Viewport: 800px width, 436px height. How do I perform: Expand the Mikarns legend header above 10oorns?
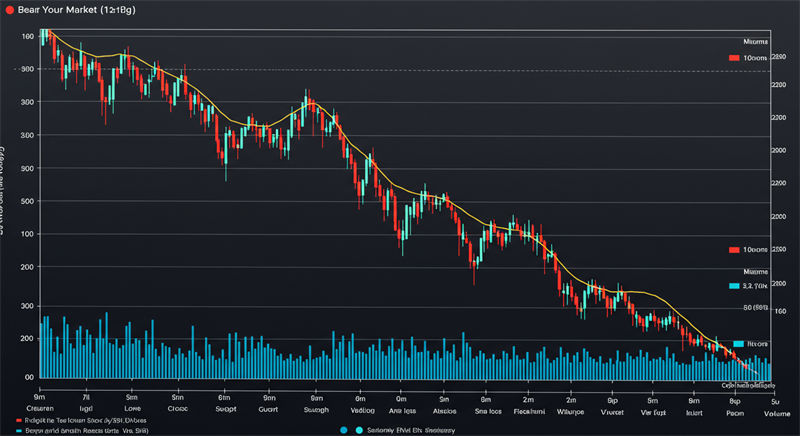[x=755, y=41]
